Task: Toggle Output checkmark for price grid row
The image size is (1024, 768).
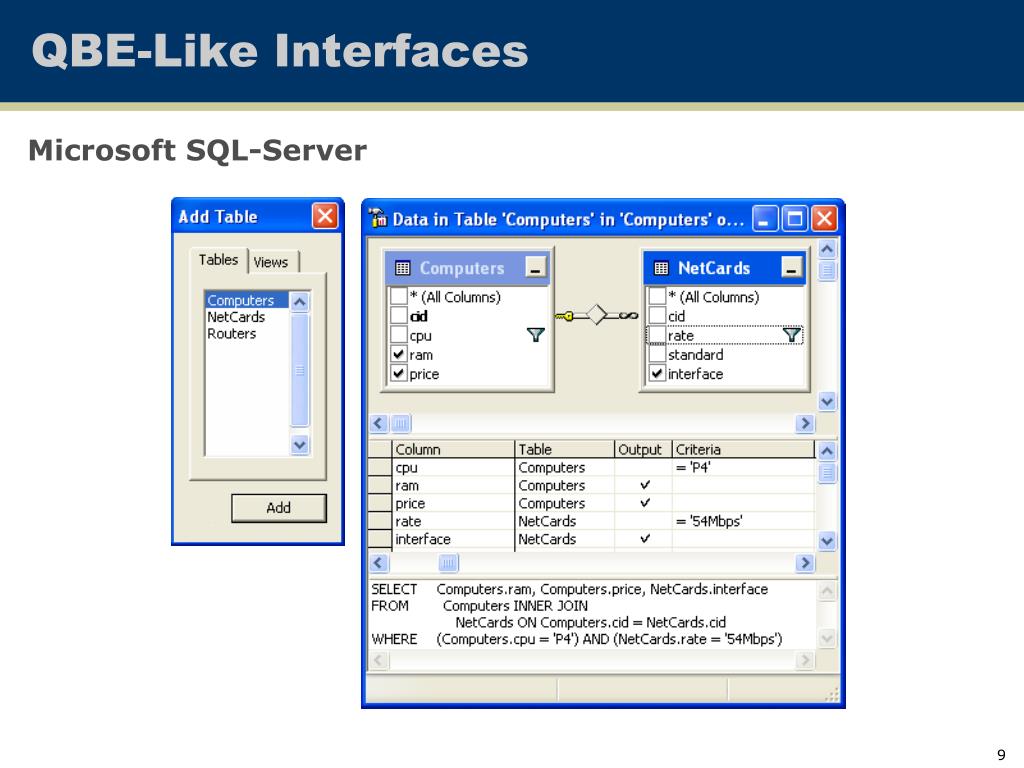Action: (x=645, y=502)
